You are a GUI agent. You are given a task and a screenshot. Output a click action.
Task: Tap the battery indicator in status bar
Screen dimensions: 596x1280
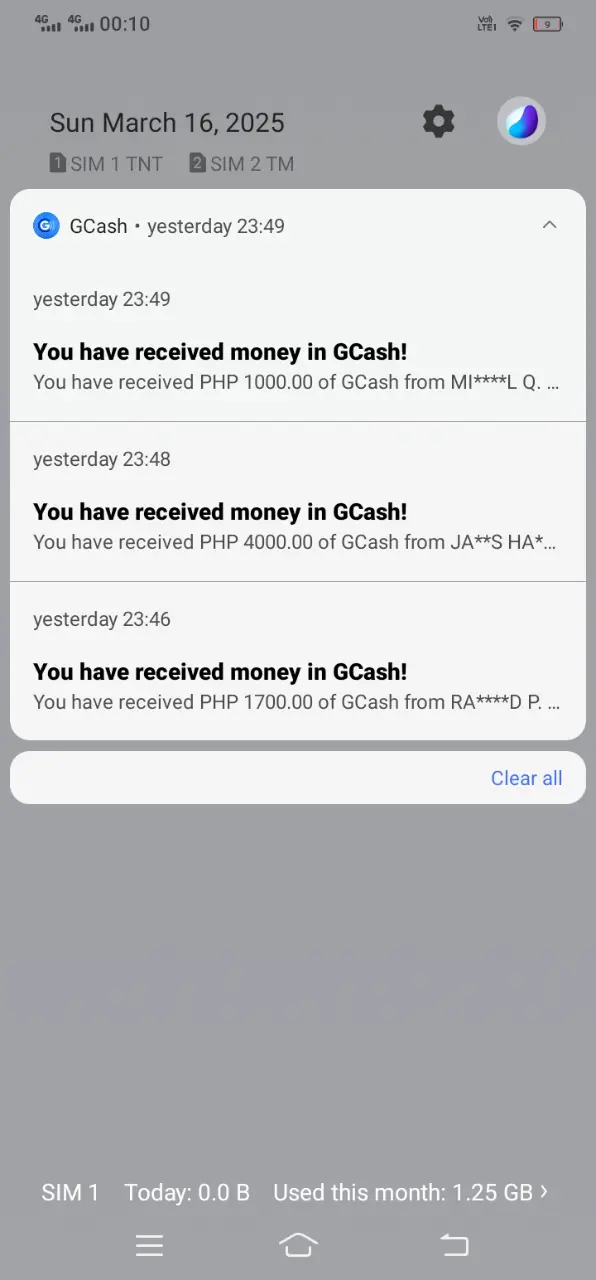pos(547,24)
